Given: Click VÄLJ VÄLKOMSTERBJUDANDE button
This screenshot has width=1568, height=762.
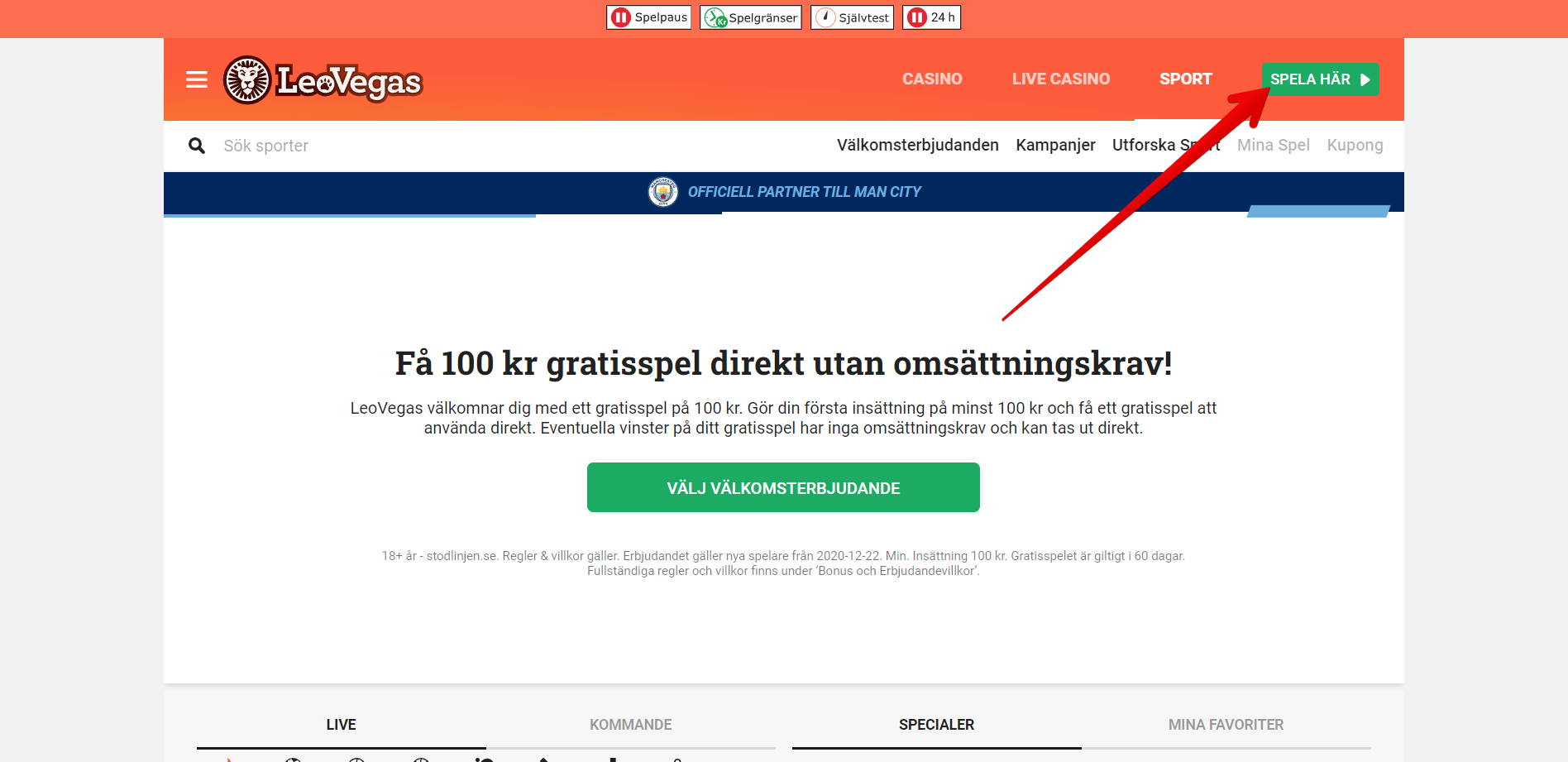Looking at the screenshot, I should (x=783, y=487).
